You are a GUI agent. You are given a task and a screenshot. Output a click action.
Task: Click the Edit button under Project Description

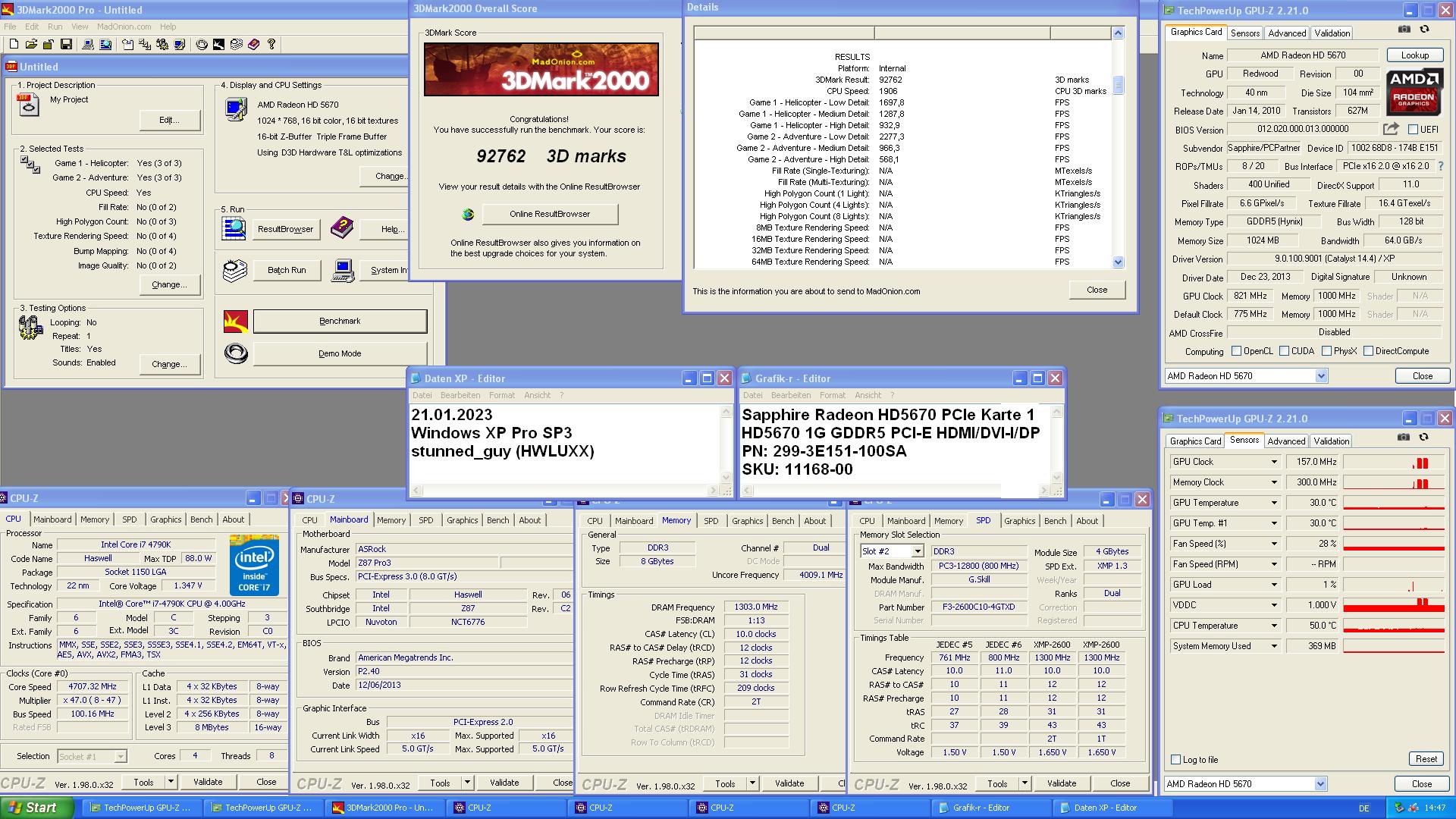coord(169,120)
